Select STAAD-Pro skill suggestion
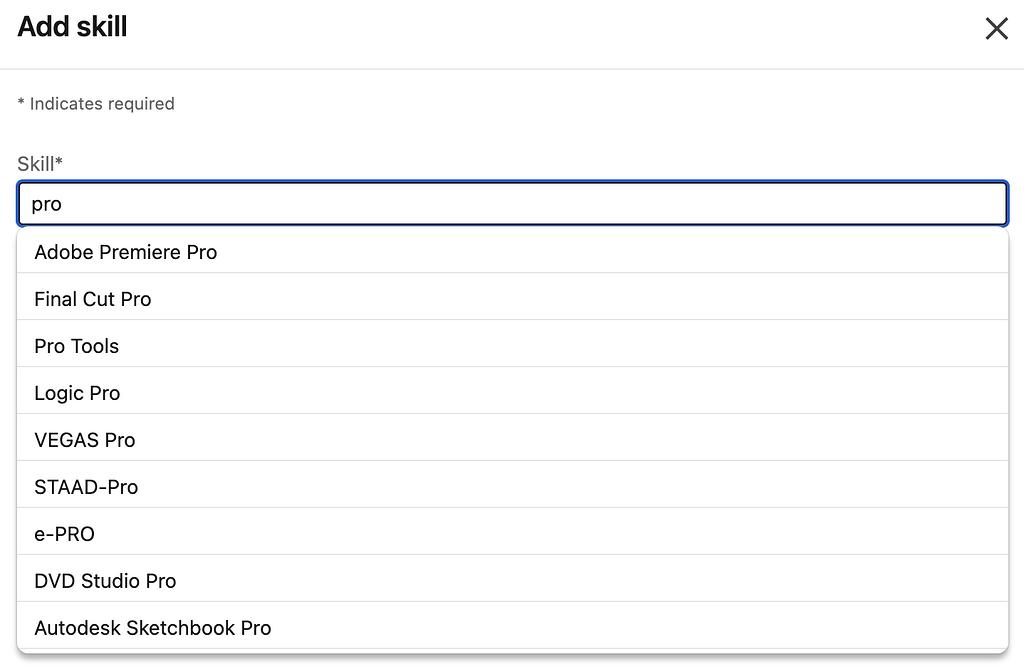This screenshot has width=1024, height=669. (86, 487)
